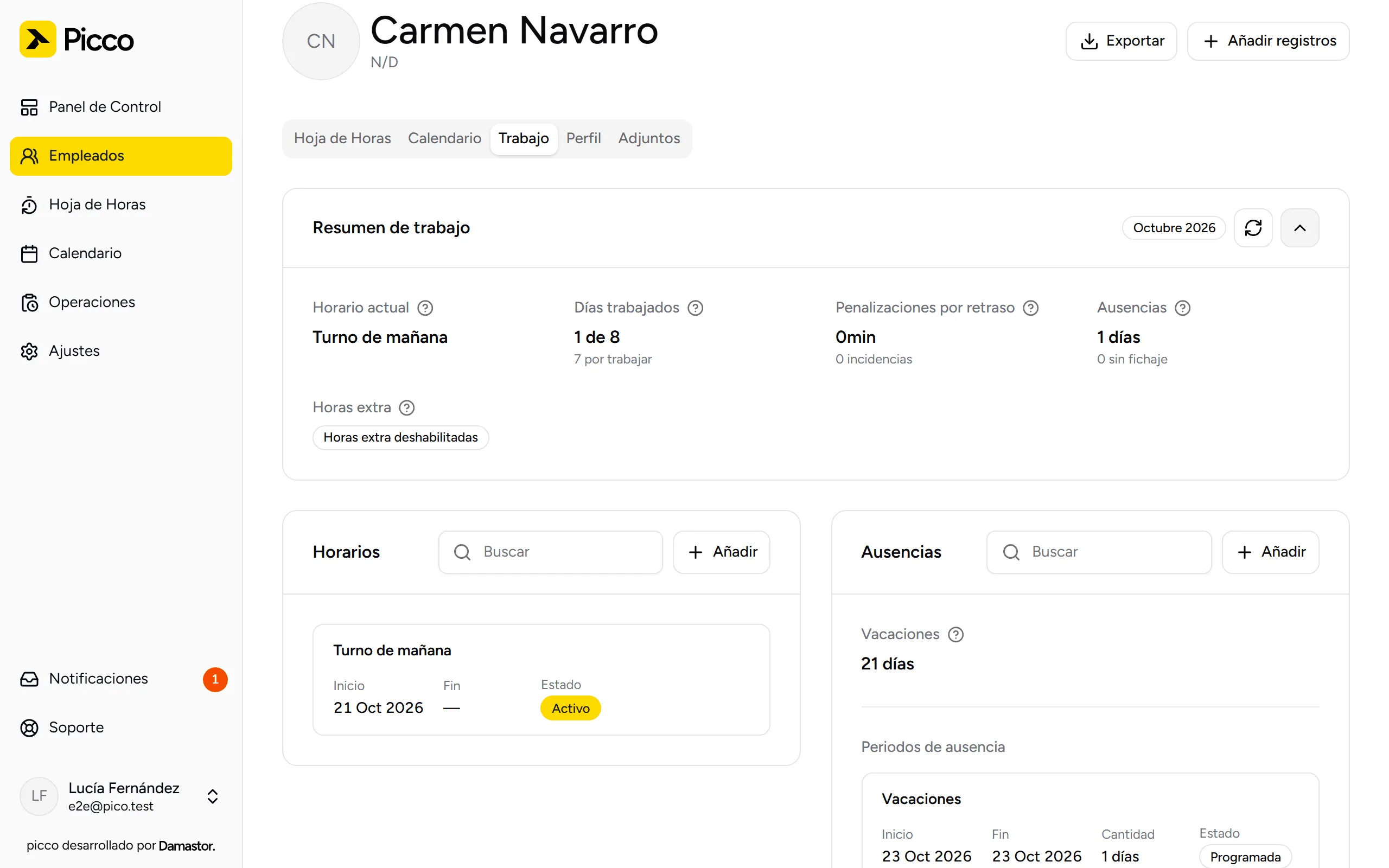Open Panel de Control in sidebar
This screenshot has height=868, width=1389.
point(120,107)
